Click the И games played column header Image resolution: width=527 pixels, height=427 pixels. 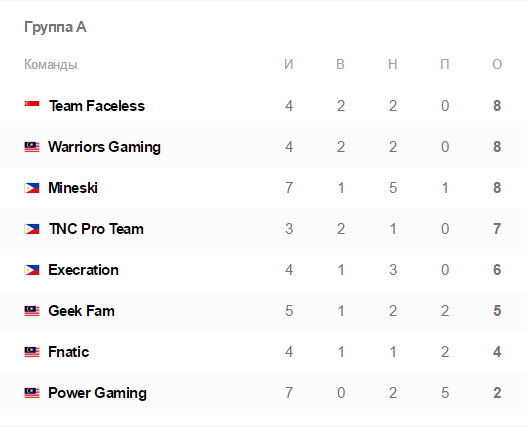click(x=289, y=64)
